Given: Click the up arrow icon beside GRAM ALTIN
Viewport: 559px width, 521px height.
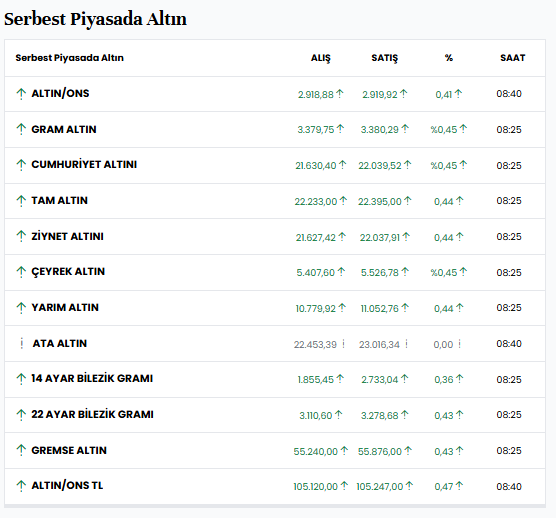Looking at the screenshot, I should coord(21,129).
